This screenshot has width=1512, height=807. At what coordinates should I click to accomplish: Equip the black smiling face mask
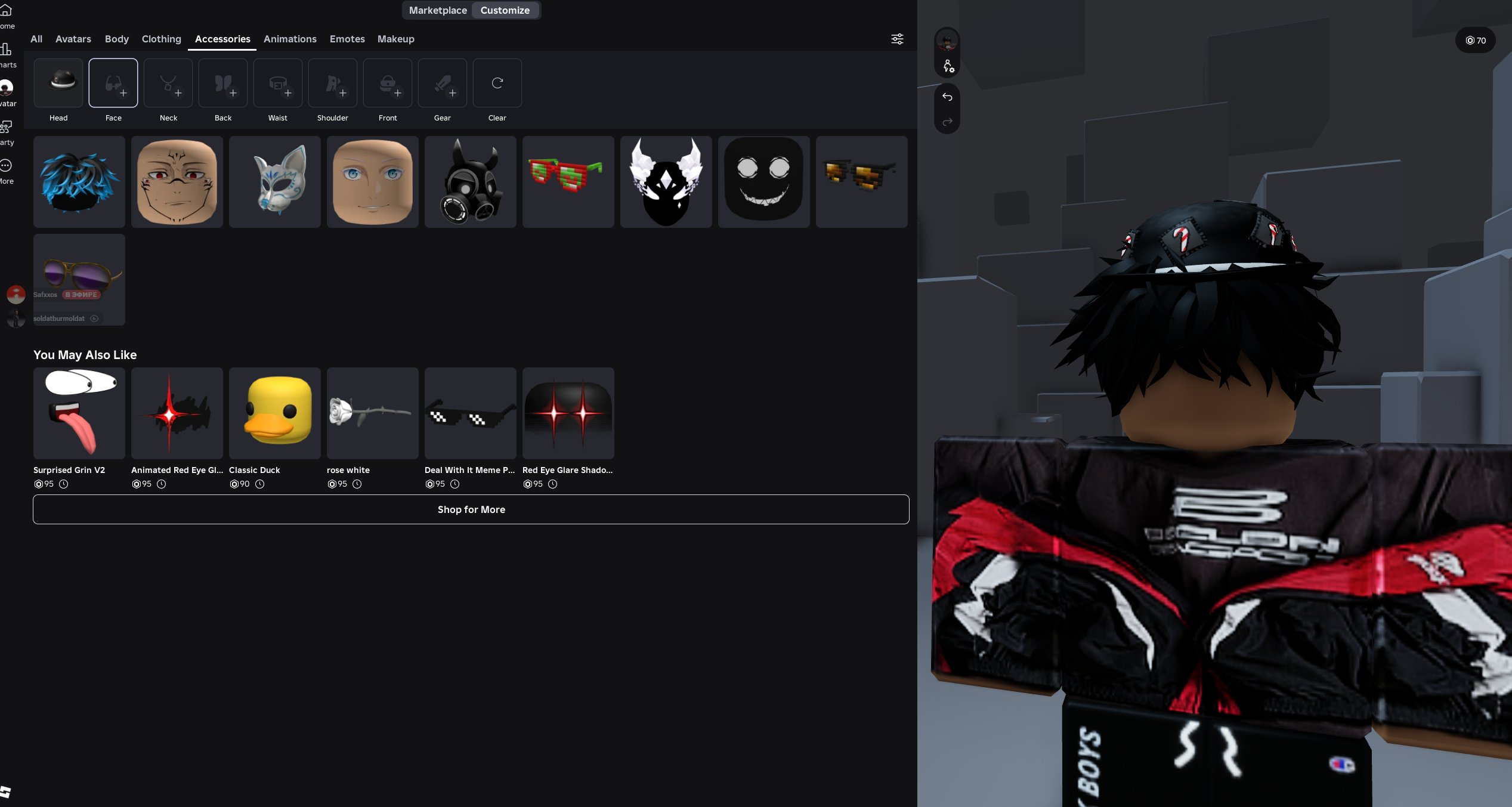(x=764, y=182)
